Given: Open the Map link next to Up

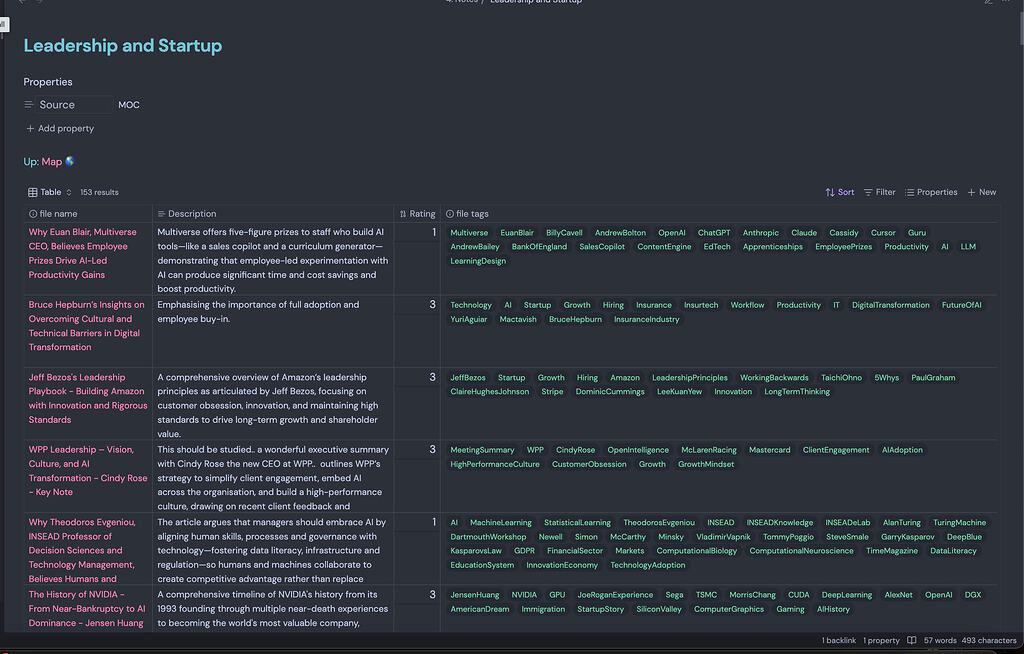Looking at the screenshot, I should click(52, 162).
